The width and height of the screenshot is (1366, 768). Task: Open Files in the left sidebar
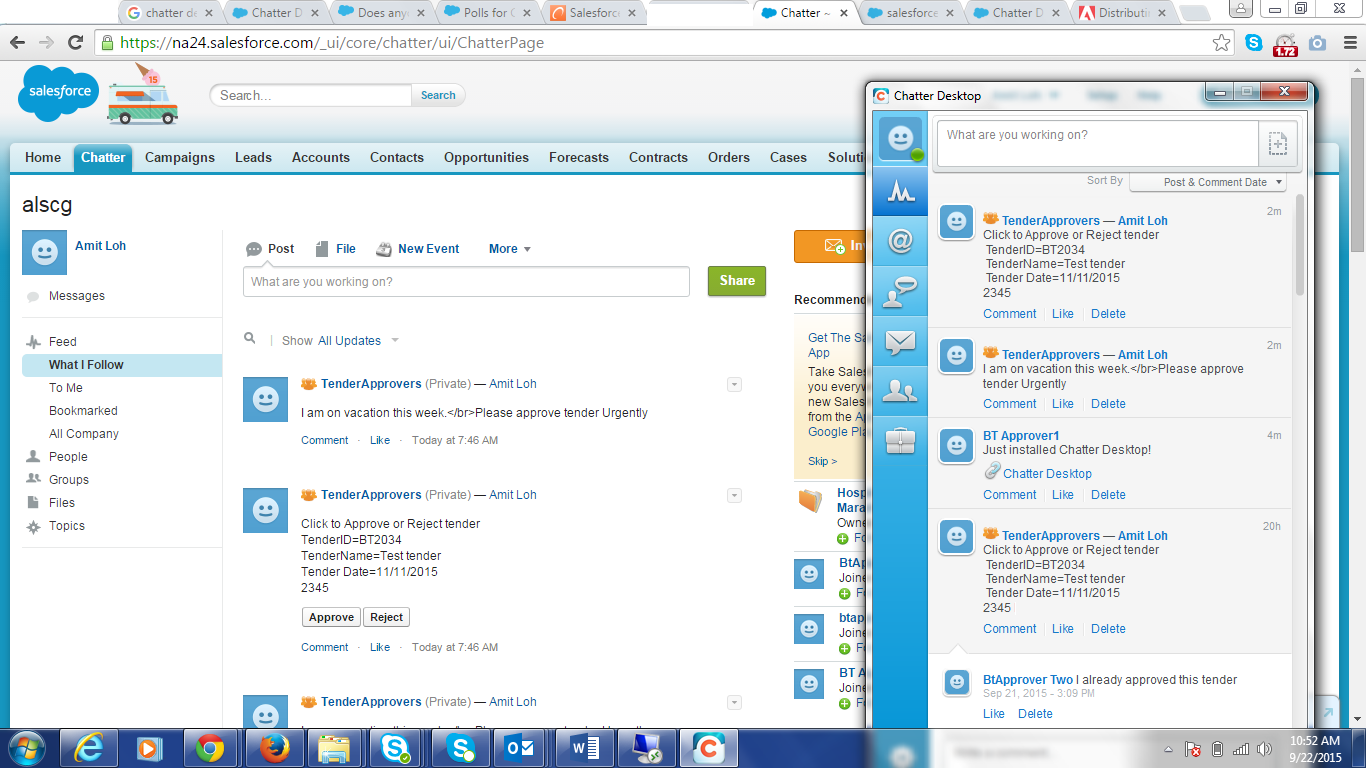[x=62, y=503]
